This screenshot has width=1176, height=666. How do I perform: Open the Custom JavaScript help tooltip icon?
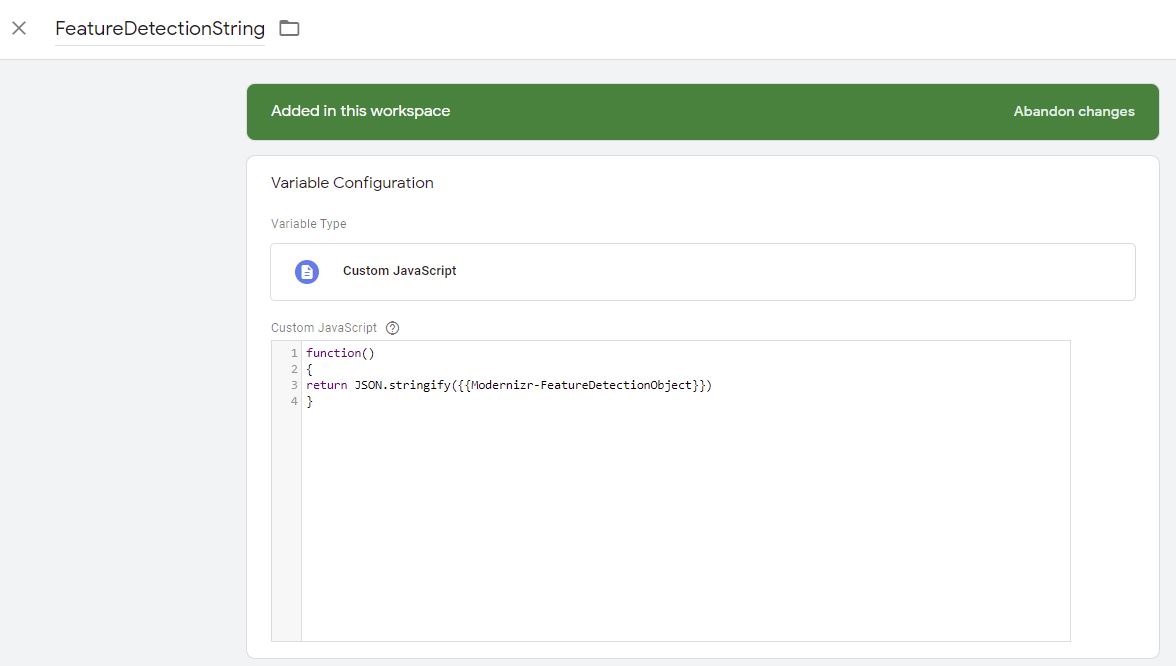(x=391, y=327)
